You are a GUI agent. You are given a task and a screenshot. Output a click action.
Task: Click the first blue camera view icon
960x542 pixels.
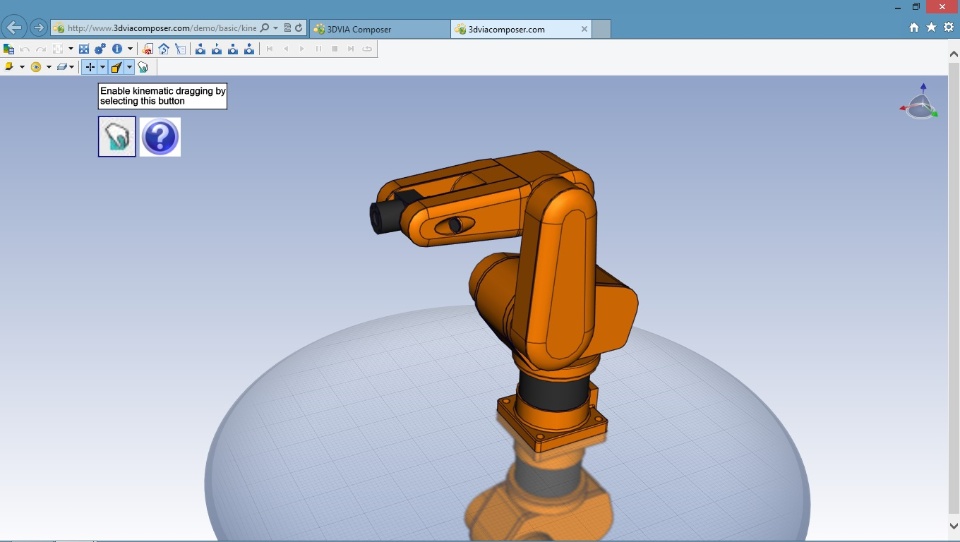click(200, 49)
